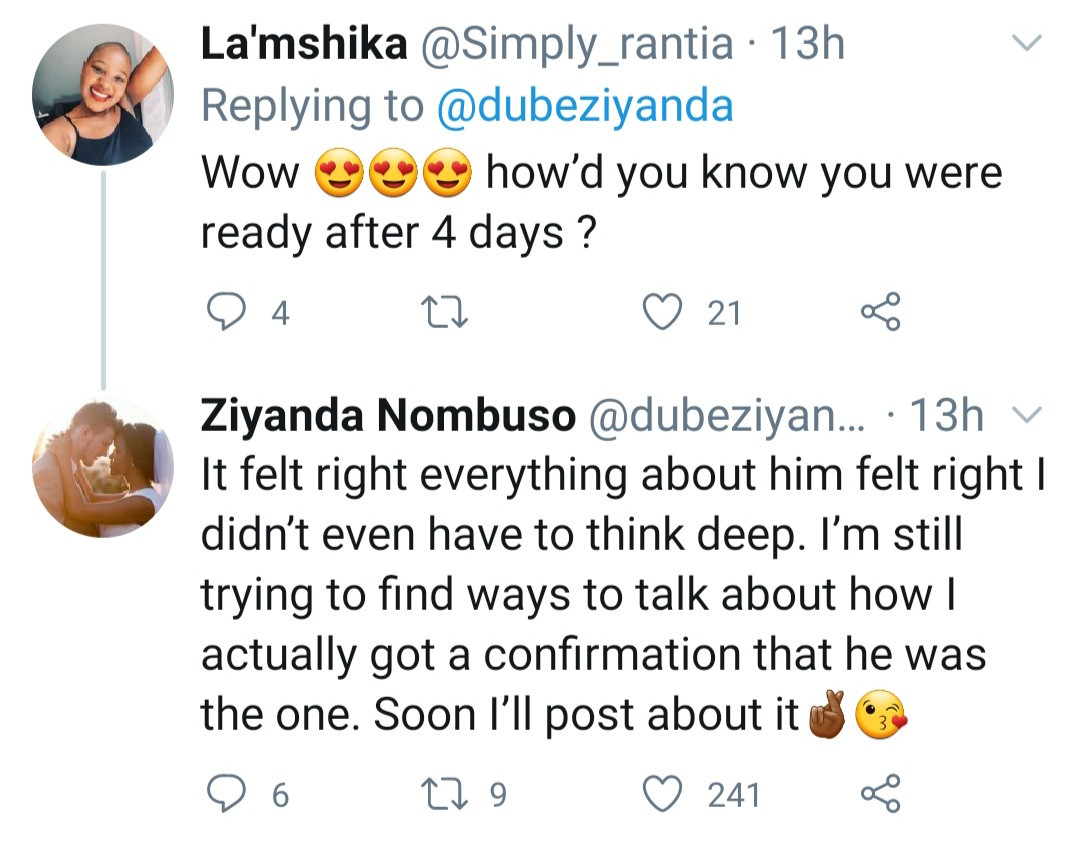
Task: Click the @dubeziyanda mention link
Action: click(585, 106)
